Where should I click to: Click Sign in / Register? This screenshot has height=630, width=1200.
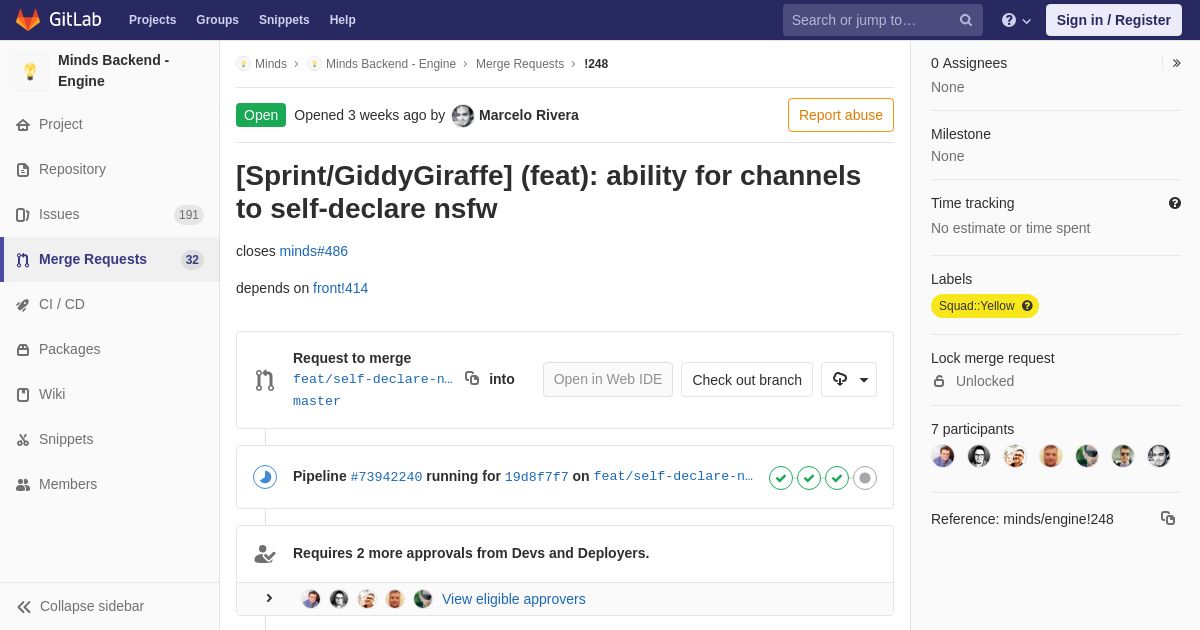1113,20
